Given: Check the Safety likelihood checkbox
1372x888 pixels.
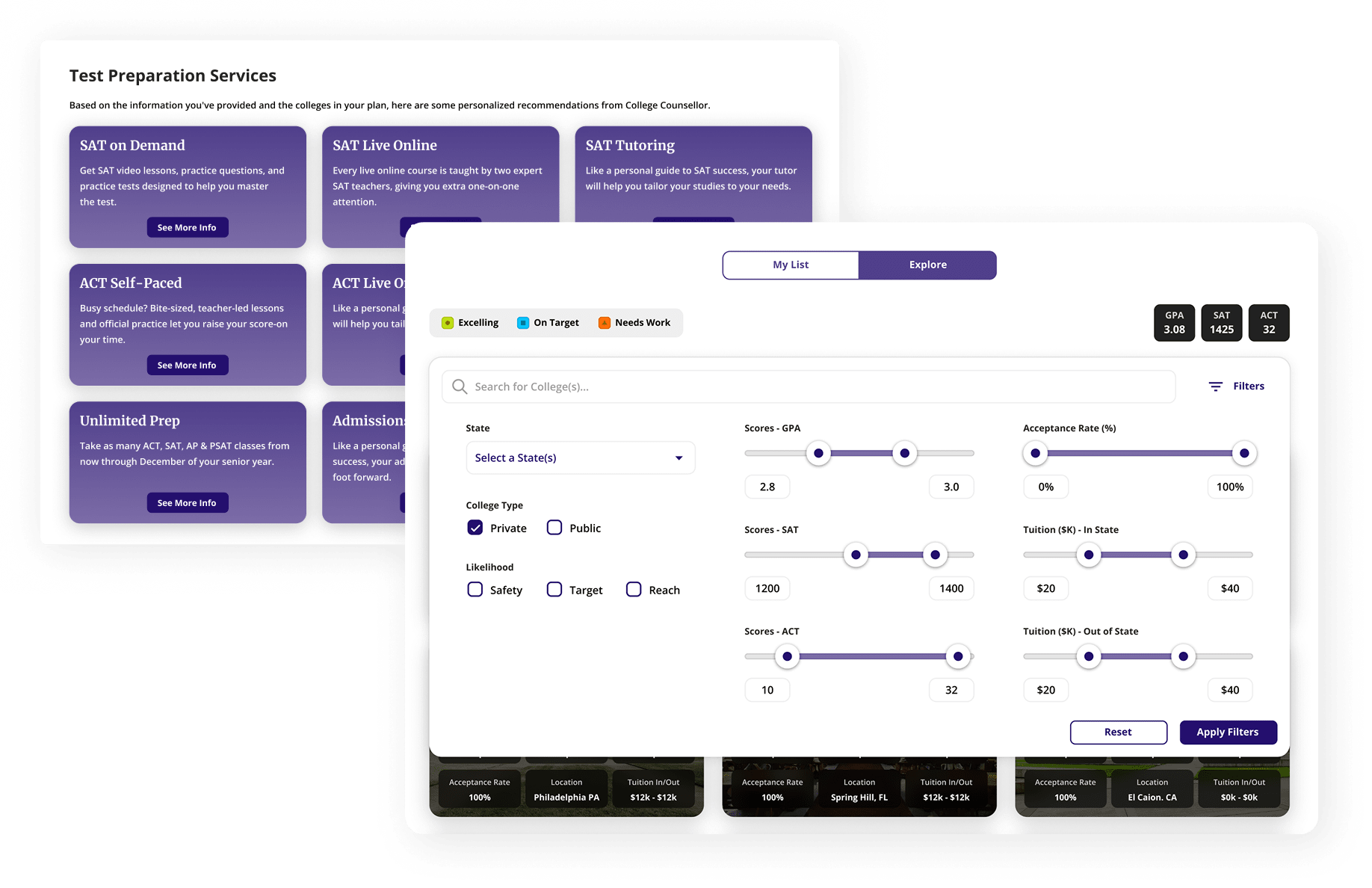Looking at the screenshot, I should 475,589.
